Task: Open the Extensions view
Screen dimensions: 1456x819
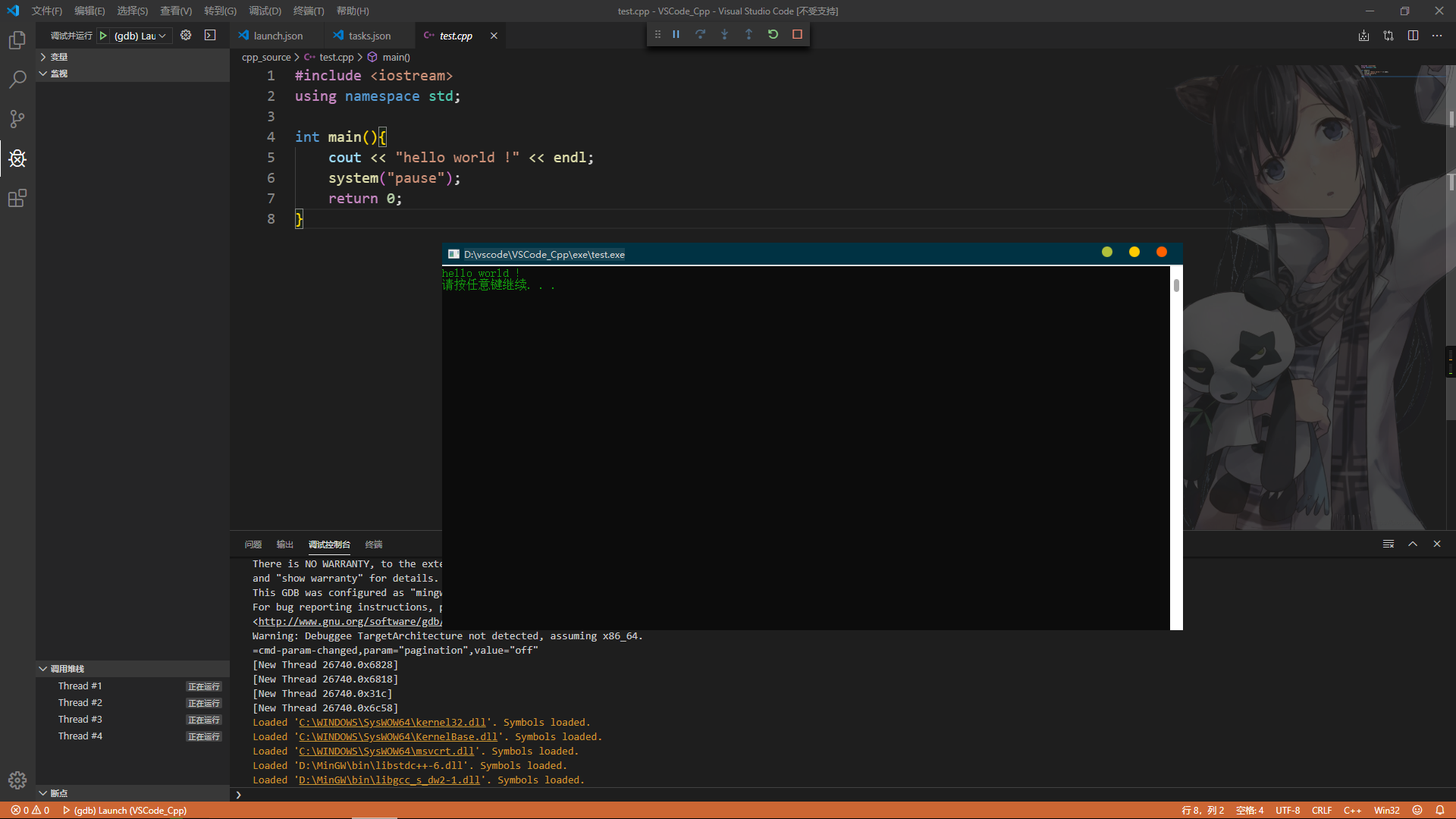Action: (x=17, y=198)
